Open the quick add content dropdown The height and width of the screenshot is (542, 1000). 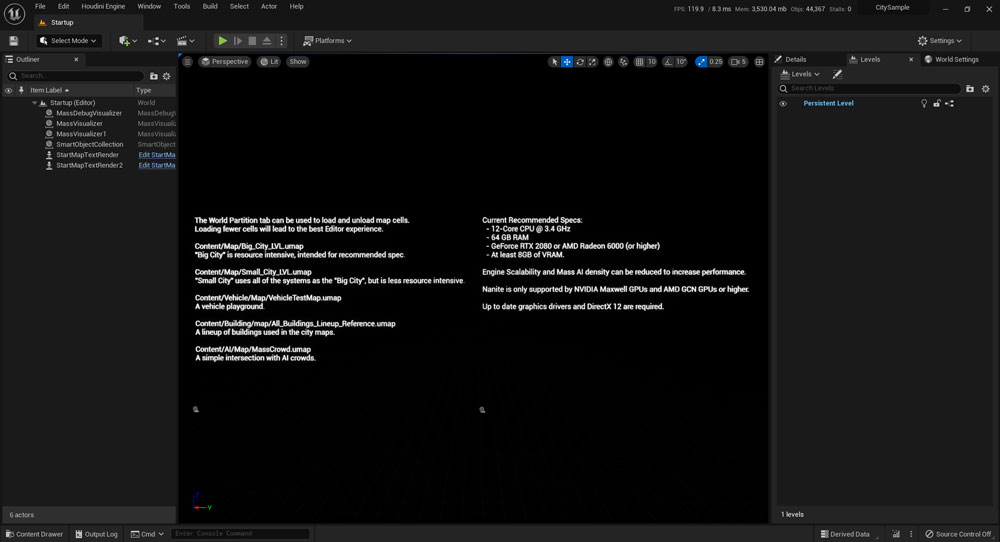[128, 41]
